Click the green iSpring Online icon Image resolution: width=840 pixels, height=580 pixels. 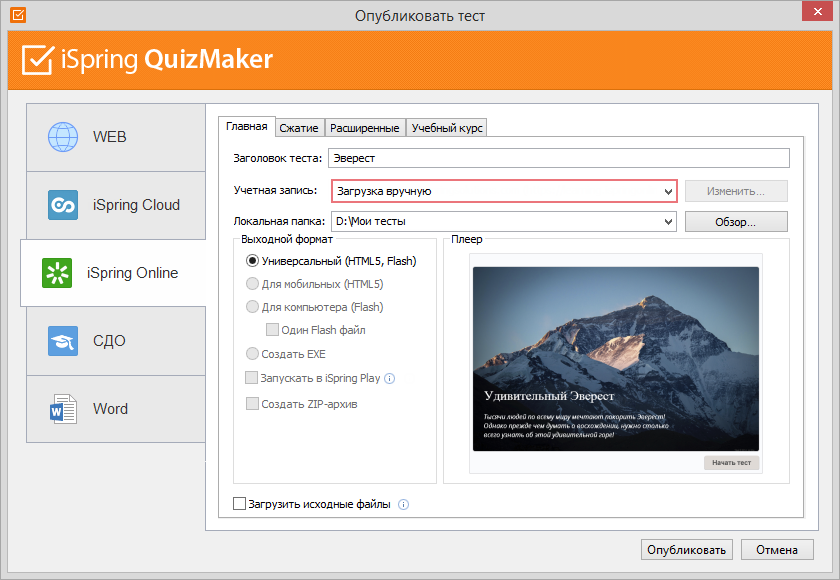point(57,273)
